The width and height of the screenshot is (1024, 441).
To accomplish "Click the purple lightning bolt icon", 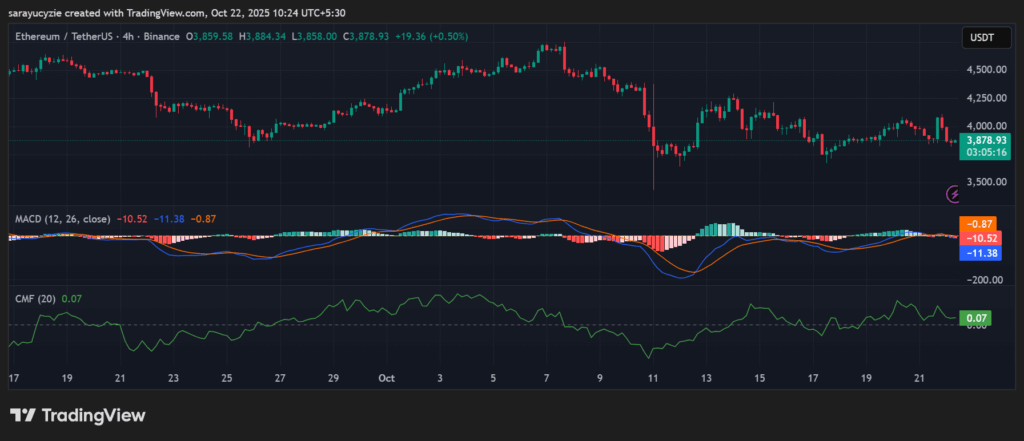I will point(953,192).
